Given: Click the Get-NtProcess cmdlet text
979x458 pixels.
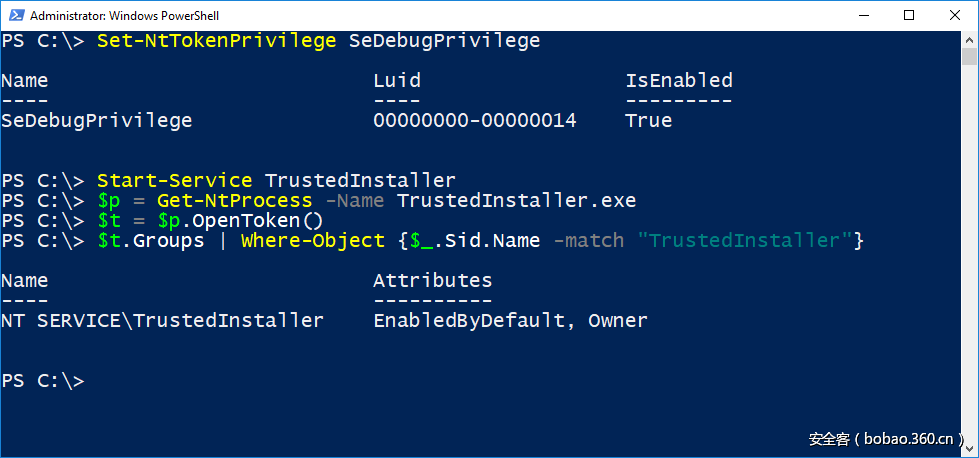Looking at the screenshot, I should (x=235, y=201).
